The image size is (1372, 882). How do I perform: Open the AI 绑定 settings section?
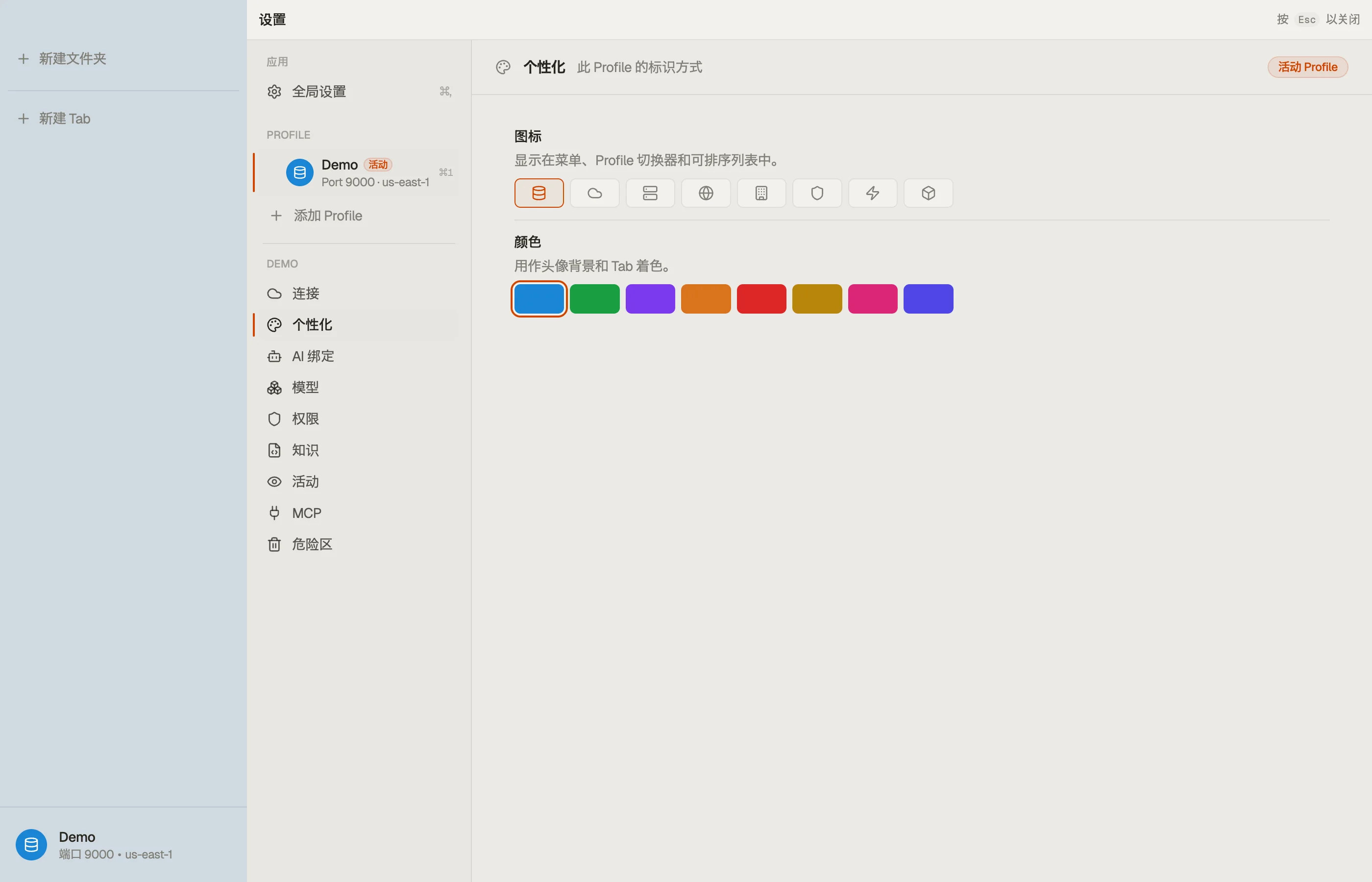click(x=359, y=356)
